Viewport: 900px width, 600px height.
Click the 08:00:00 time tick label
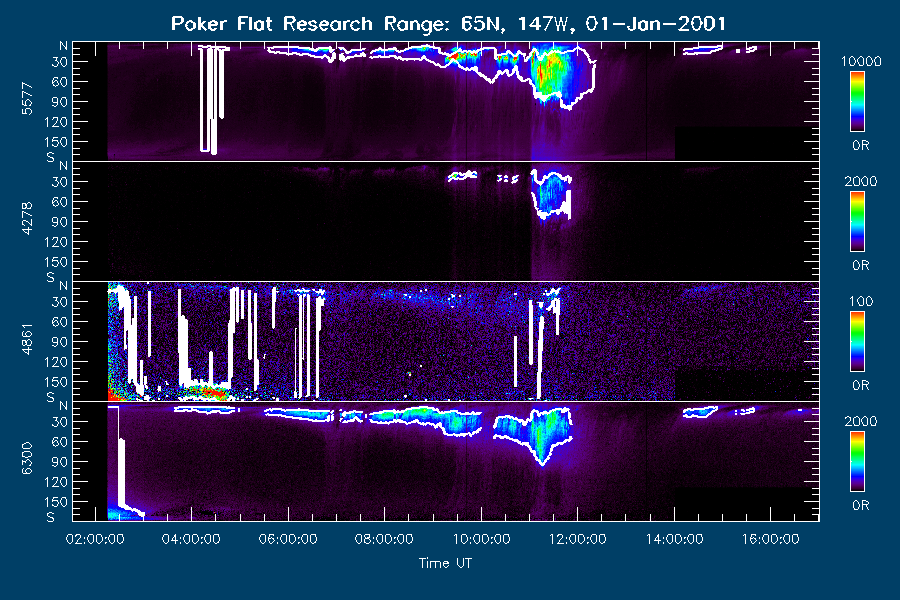click(384, 539)
